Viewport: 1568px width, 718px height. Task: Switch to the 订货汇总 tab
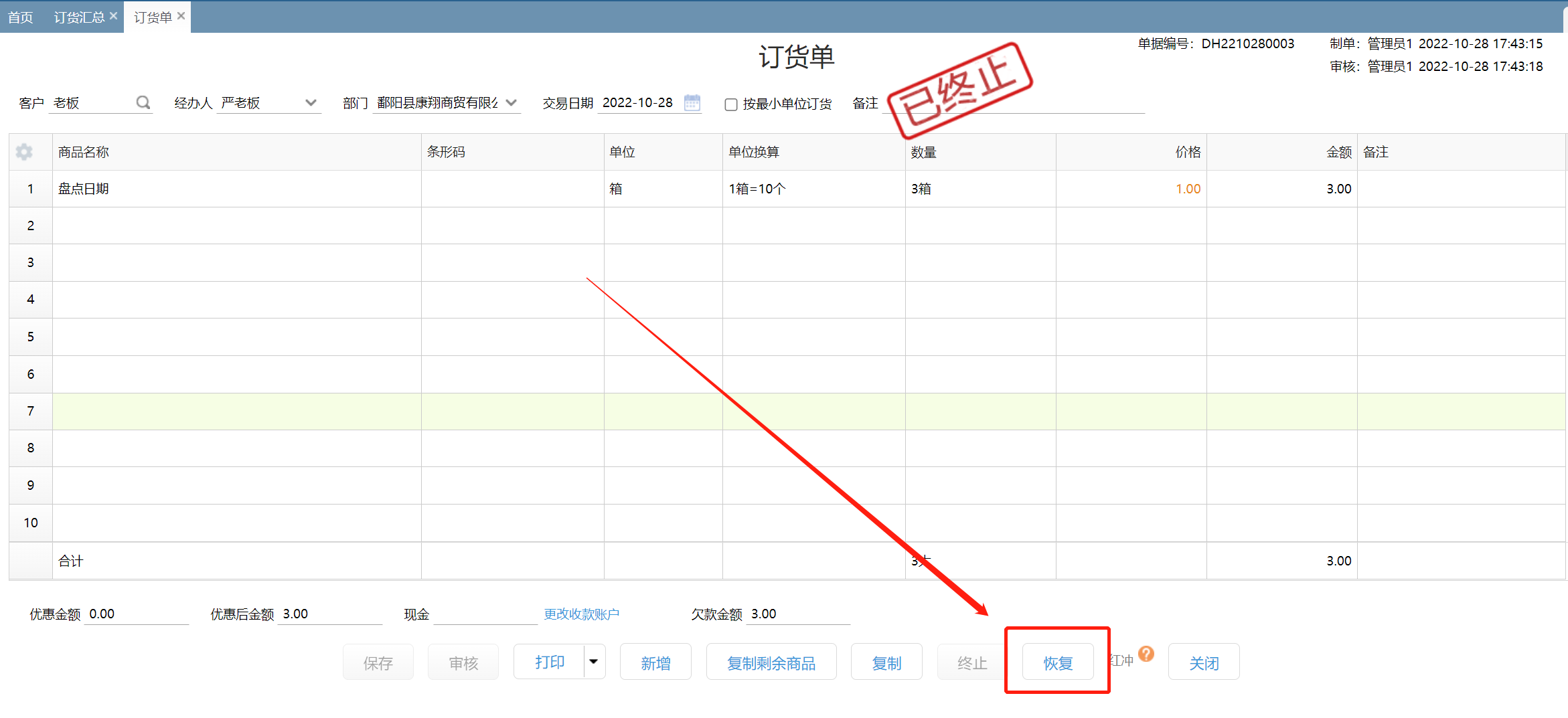click(x=78, y=17)
